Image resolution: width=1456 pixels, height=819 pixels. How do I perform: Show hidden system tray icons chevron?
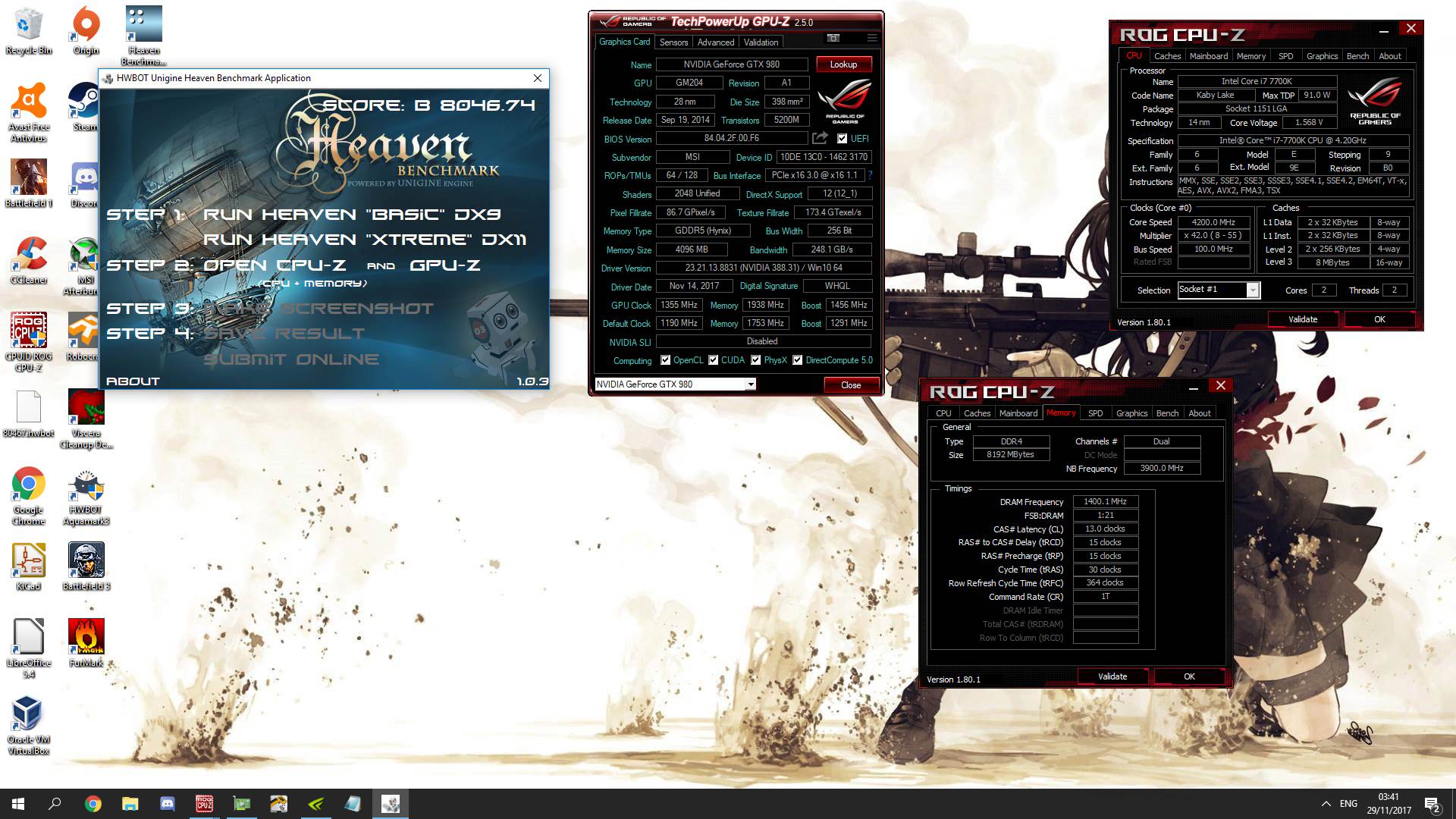(x=1326, y=804)
